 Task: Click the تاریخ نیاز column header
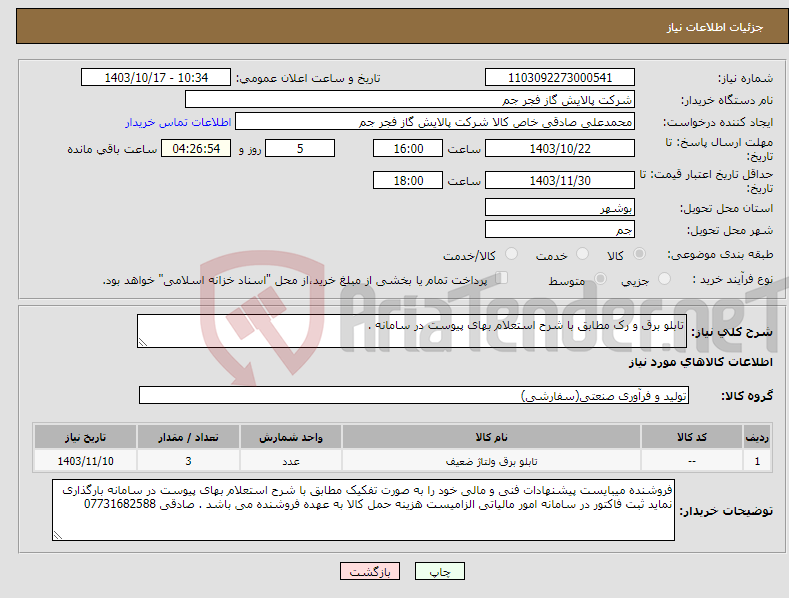86,437
